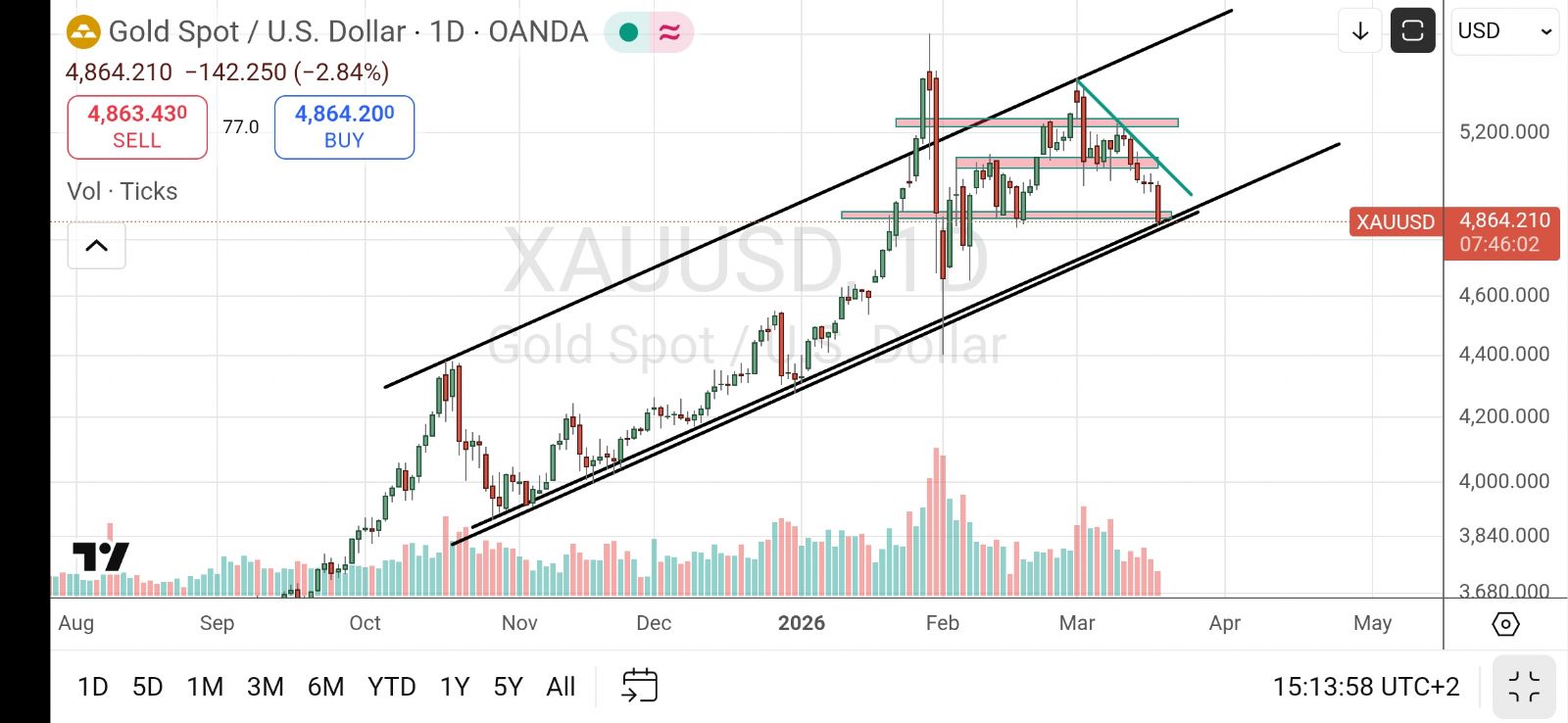Switch to the 6M range
1568x723 pixels.
(325, 687)
